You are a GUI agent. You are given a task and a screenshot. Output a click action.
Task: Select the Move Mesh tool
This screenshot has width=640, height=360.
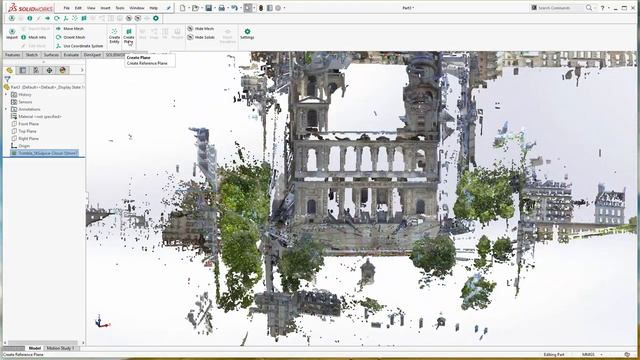[70, 29]
